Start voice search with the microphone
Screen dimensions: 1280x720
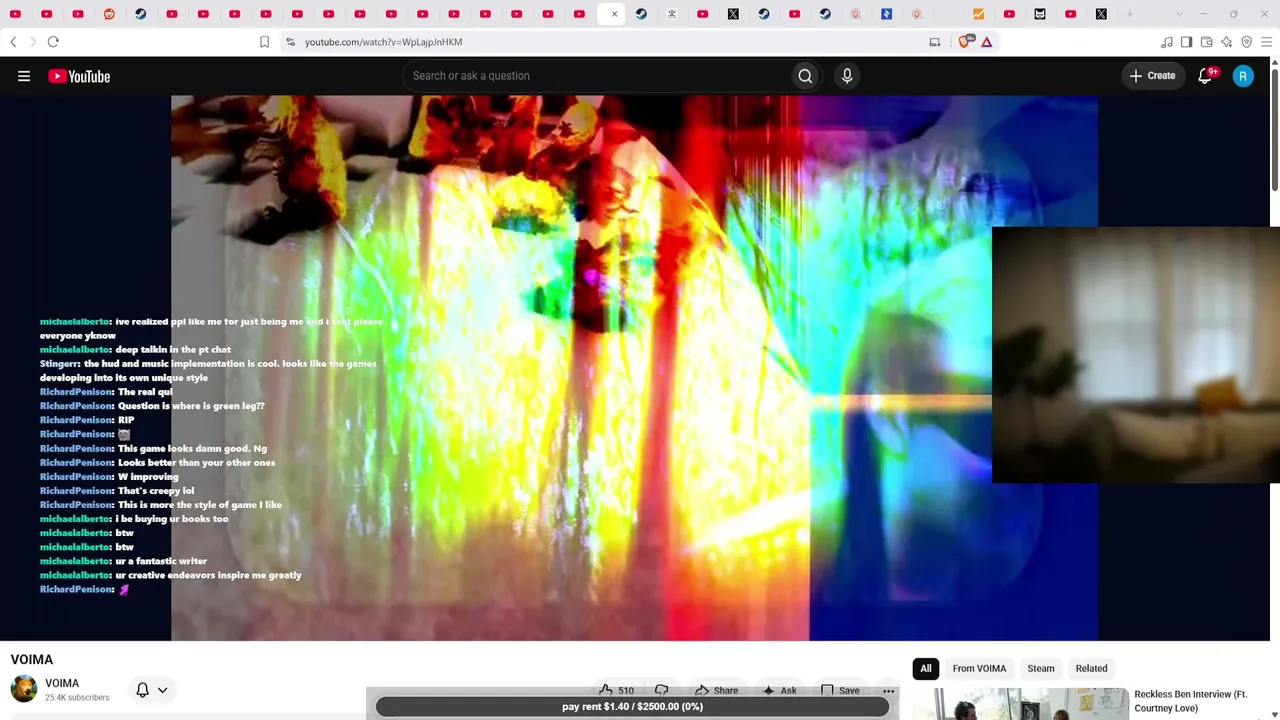(847, 76)
